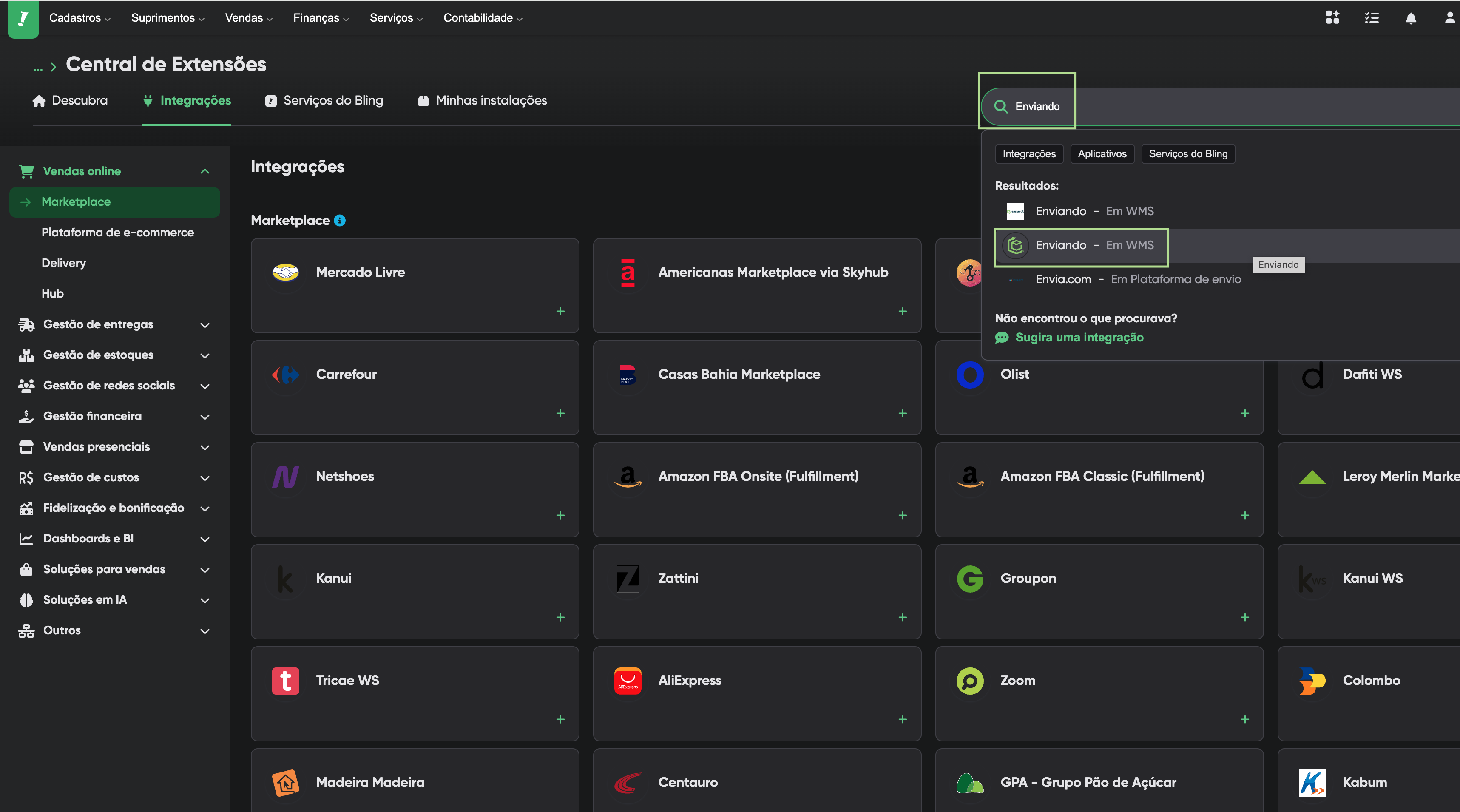Add Zattini integration plus icon

902,617
